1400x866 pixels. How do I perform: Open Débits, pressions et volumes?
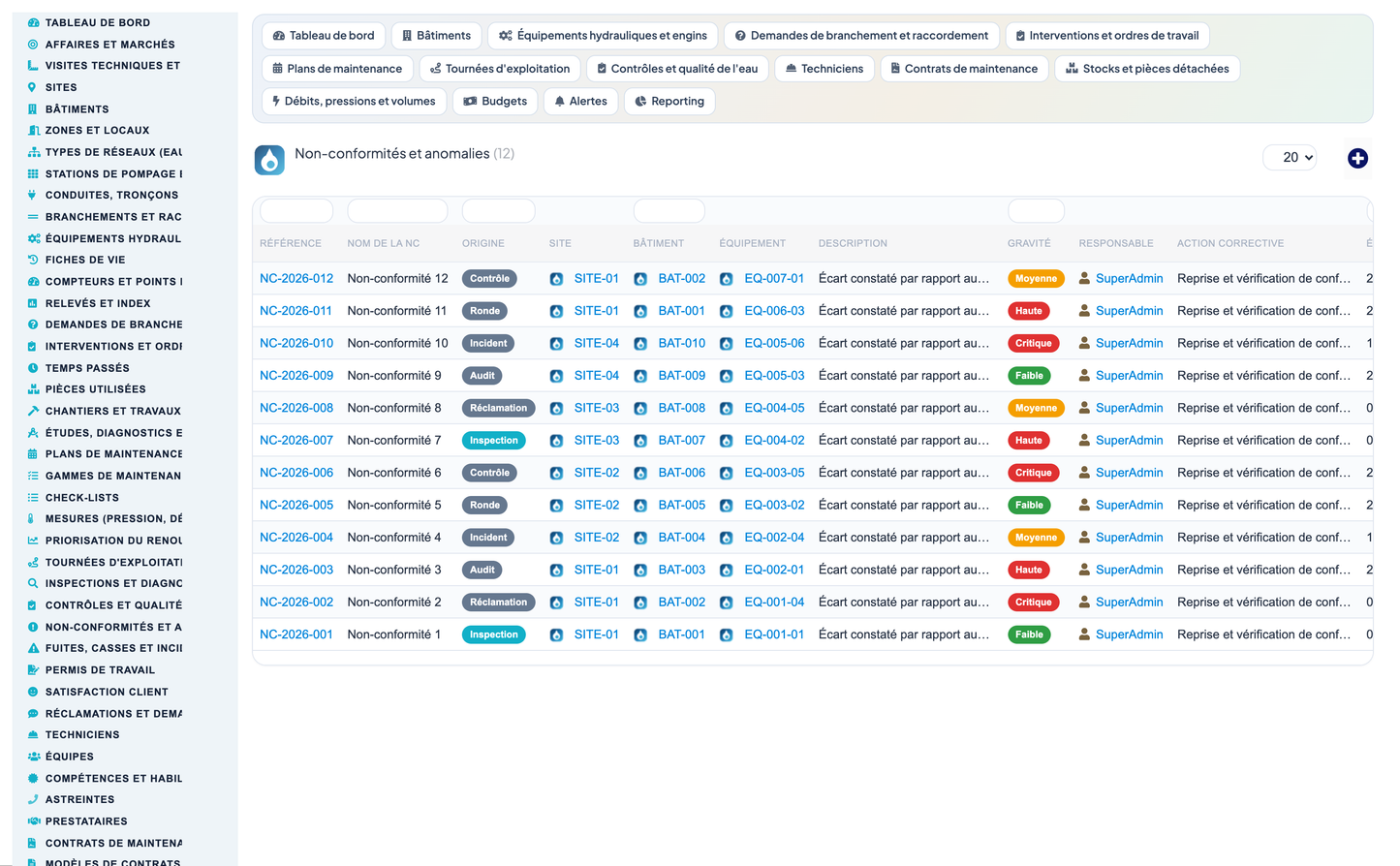354,102
